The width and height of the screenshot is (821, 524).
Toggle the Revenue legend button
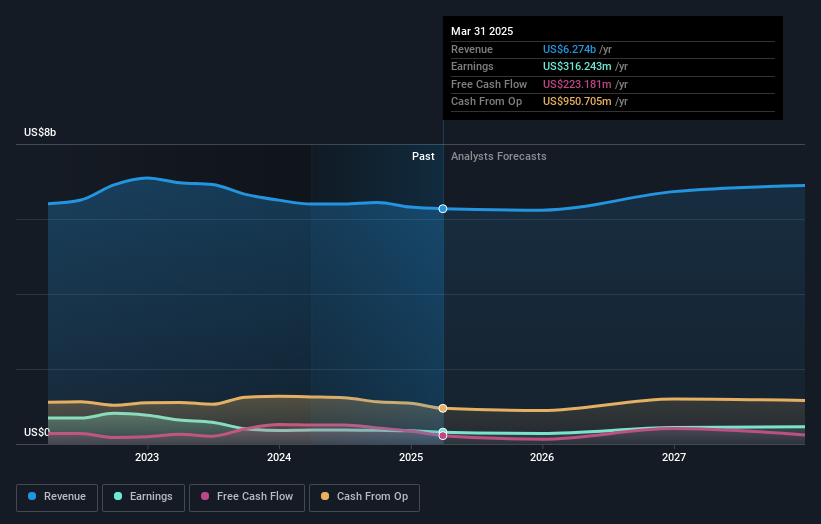pyautogui.click(x=57, y=497)
